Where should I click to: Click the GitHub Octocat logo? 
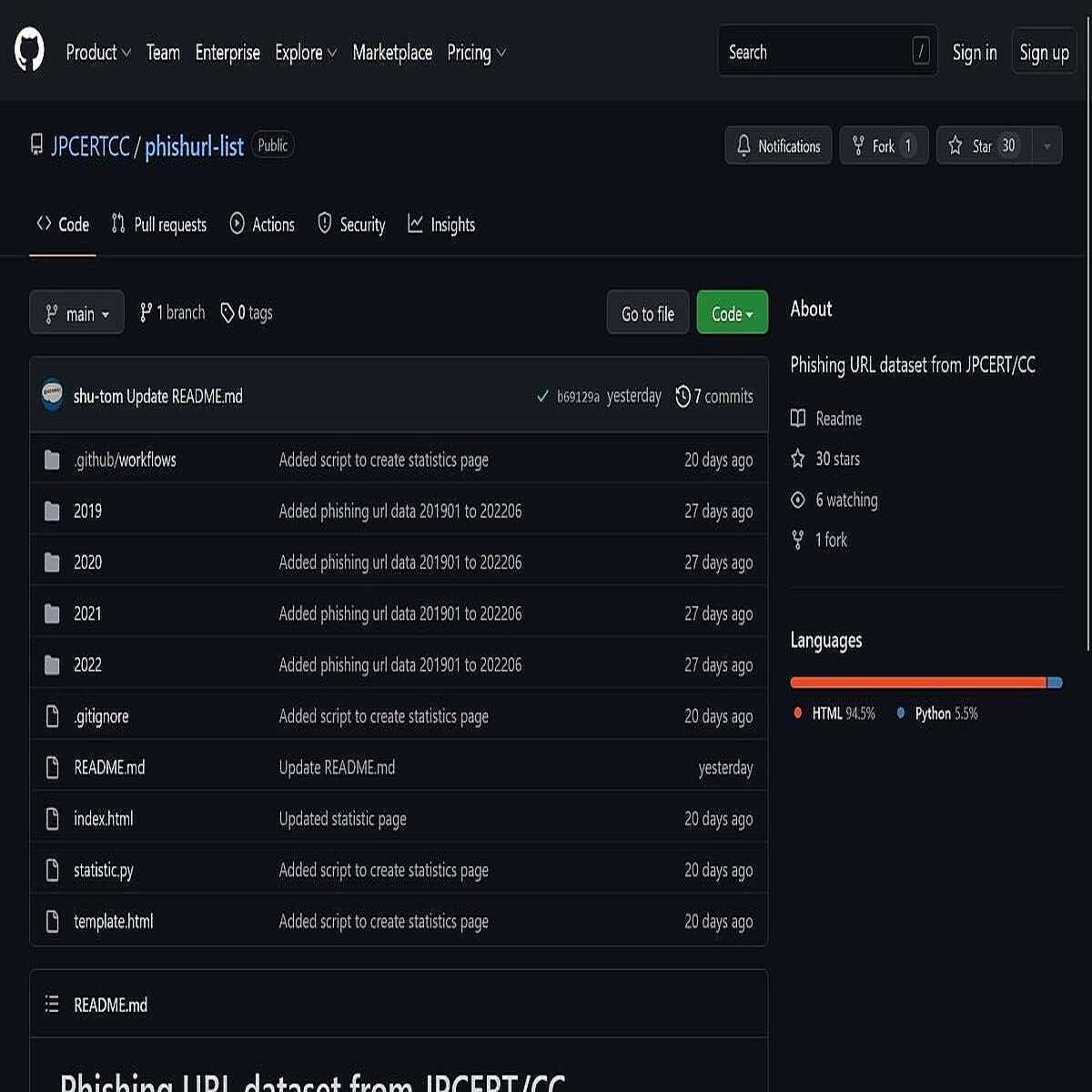(x=27, y=52)
